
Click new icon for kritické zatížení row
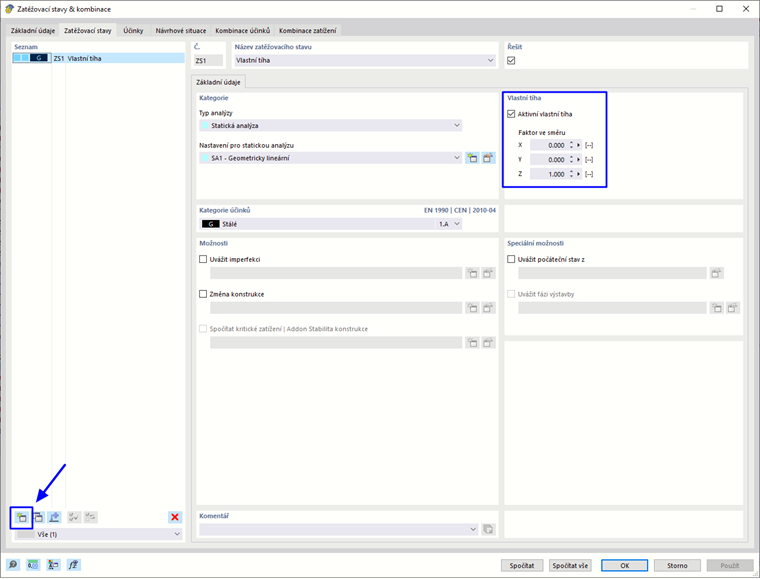[x=472, y=343]
